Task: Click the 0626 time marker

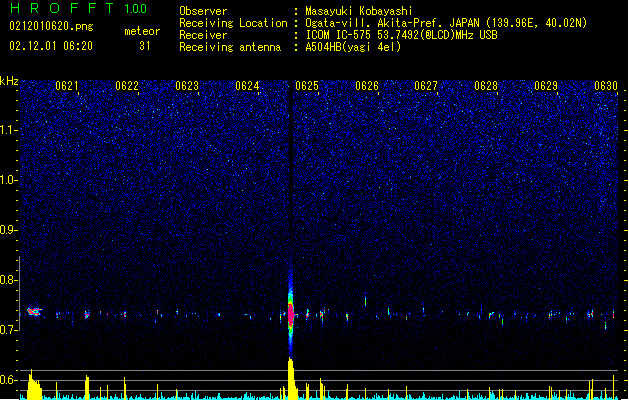Action: tap(367, 86)
